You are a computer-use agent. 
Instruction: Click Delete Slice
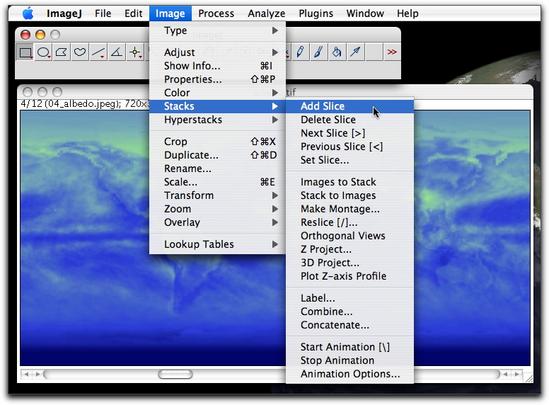point(350,120)
